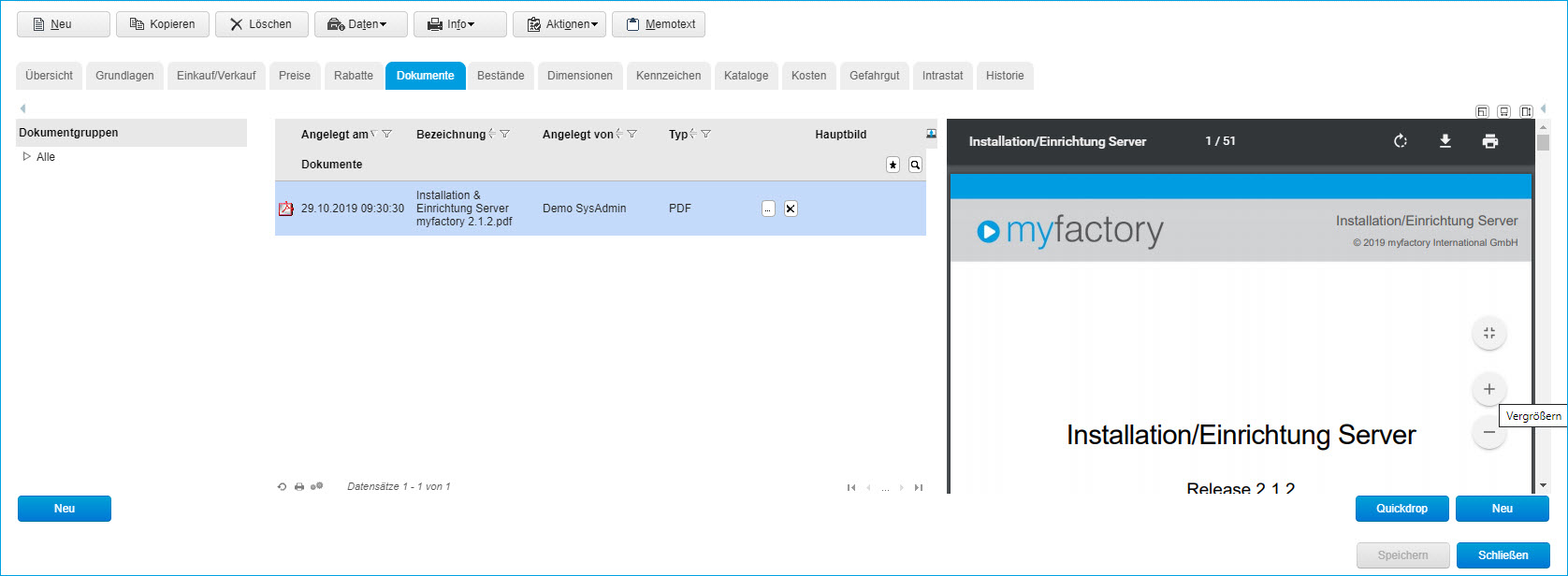Switch to the Grundlagen tab
This screenshot has height=576, width=1568.
click(124, 76)
